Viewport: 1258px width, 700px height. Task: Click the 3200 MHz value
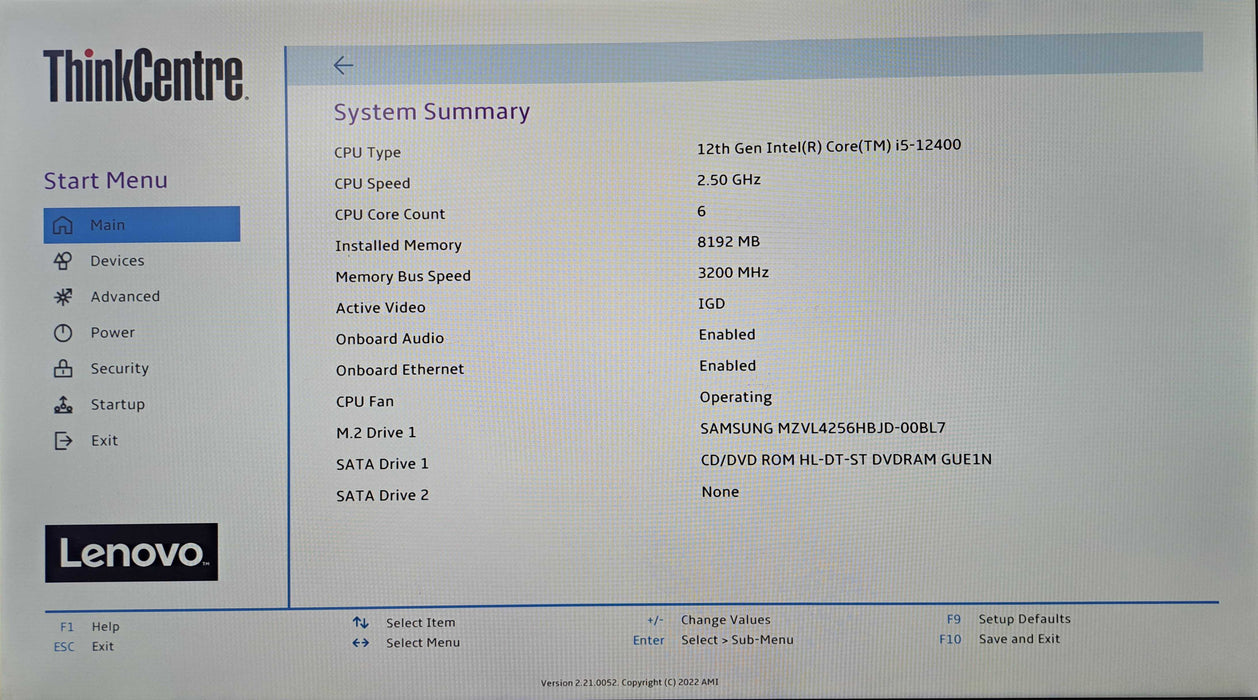point(733,273)
